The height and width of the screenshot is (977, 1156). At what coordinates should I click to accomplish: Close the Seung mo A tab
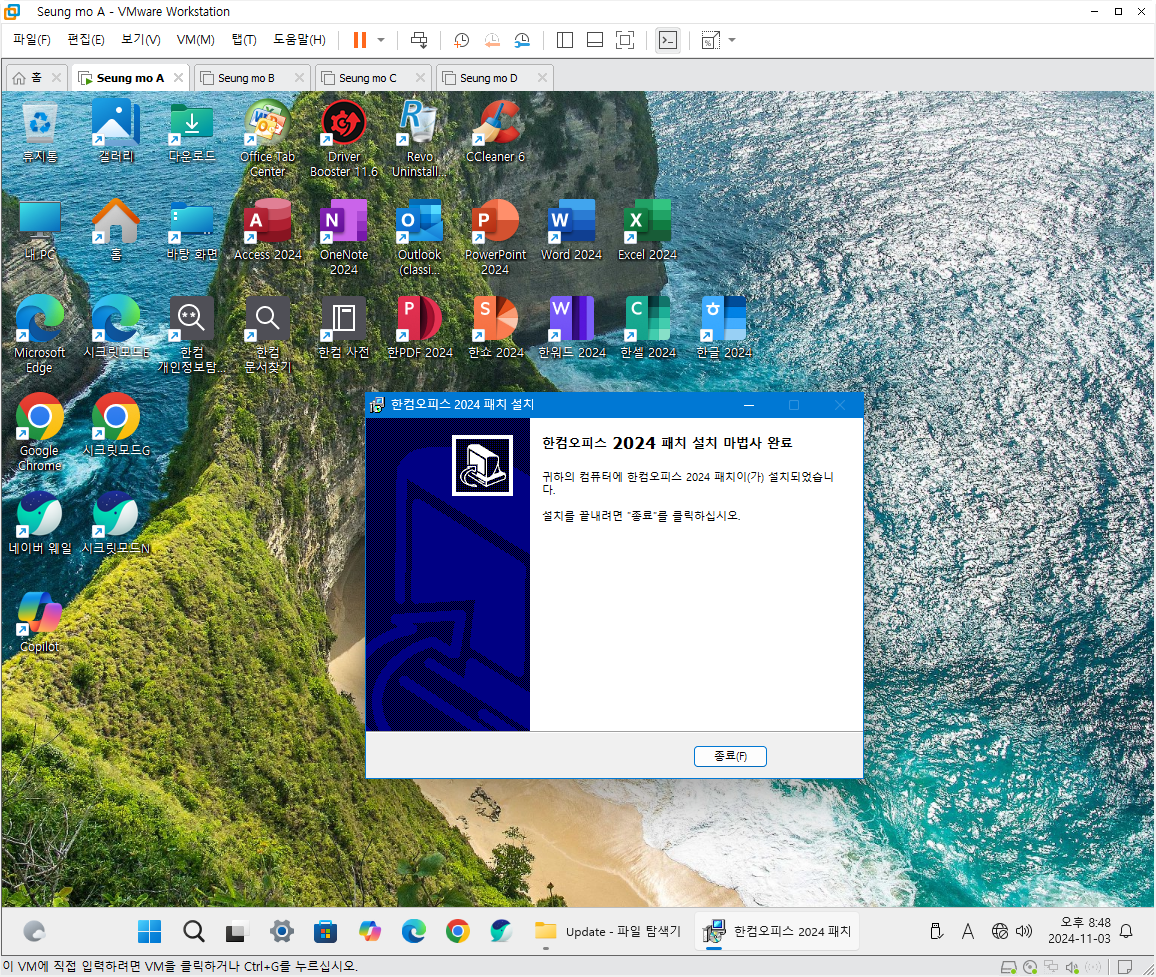click(178, 77)
